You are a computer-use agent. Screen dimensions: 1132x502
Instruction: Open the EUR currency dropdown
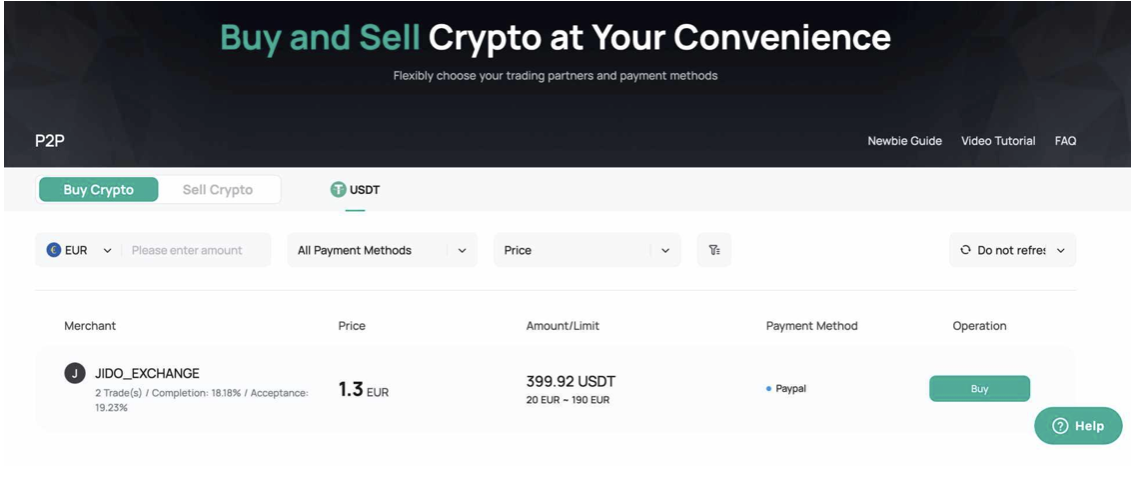pyautogui.click(x=79, y=250)
